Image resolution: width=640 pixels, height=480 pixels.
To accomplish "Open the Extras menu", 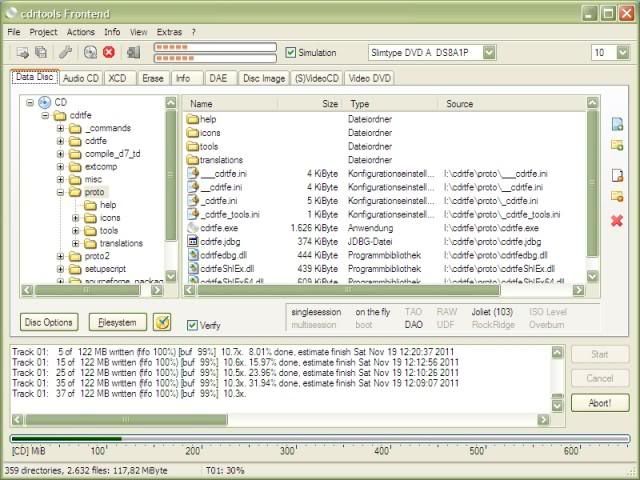I will point(169,32).
